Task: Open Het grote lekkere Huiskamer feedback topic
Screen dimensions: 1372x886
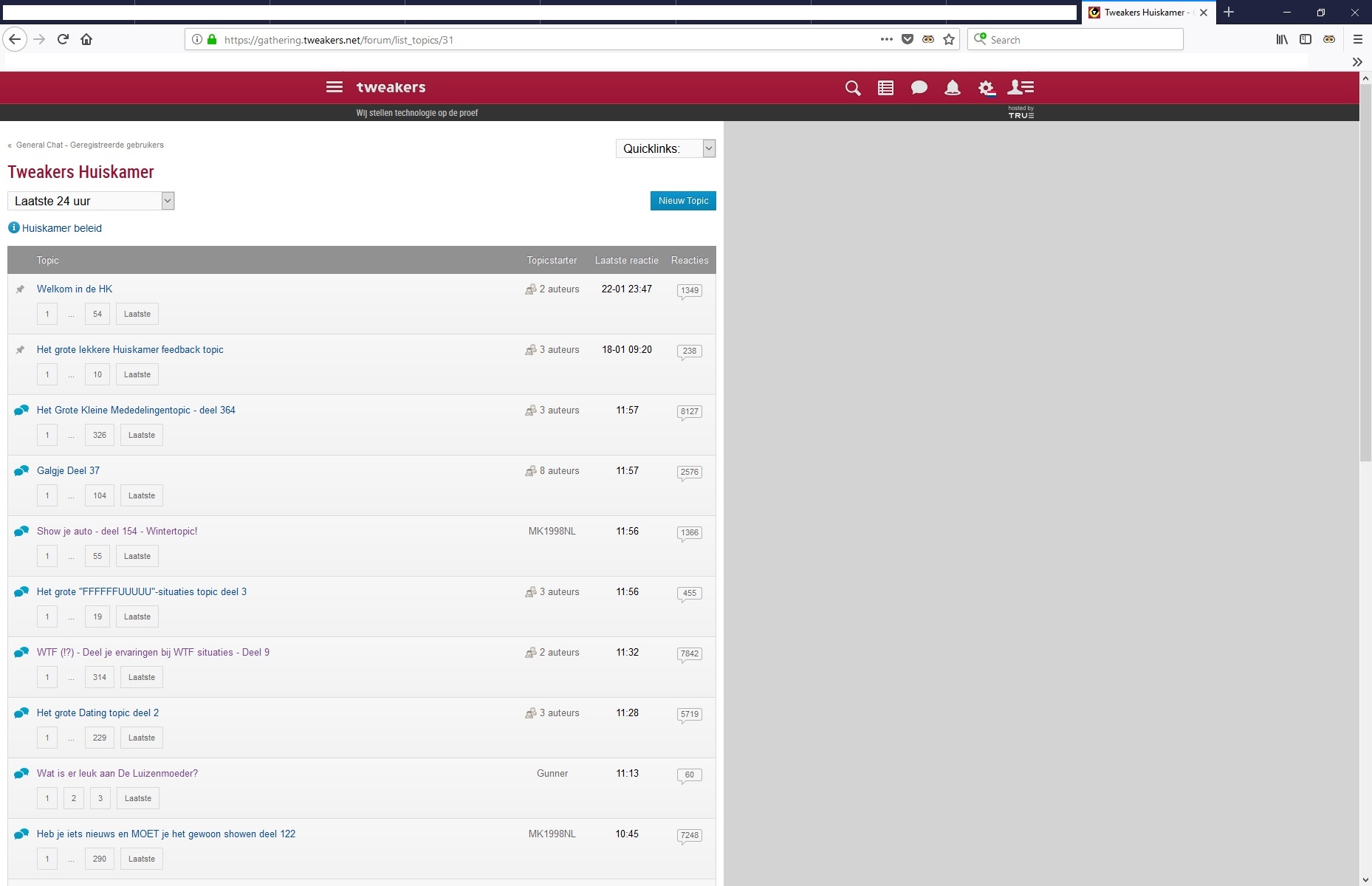Action: tap(130, 349)
